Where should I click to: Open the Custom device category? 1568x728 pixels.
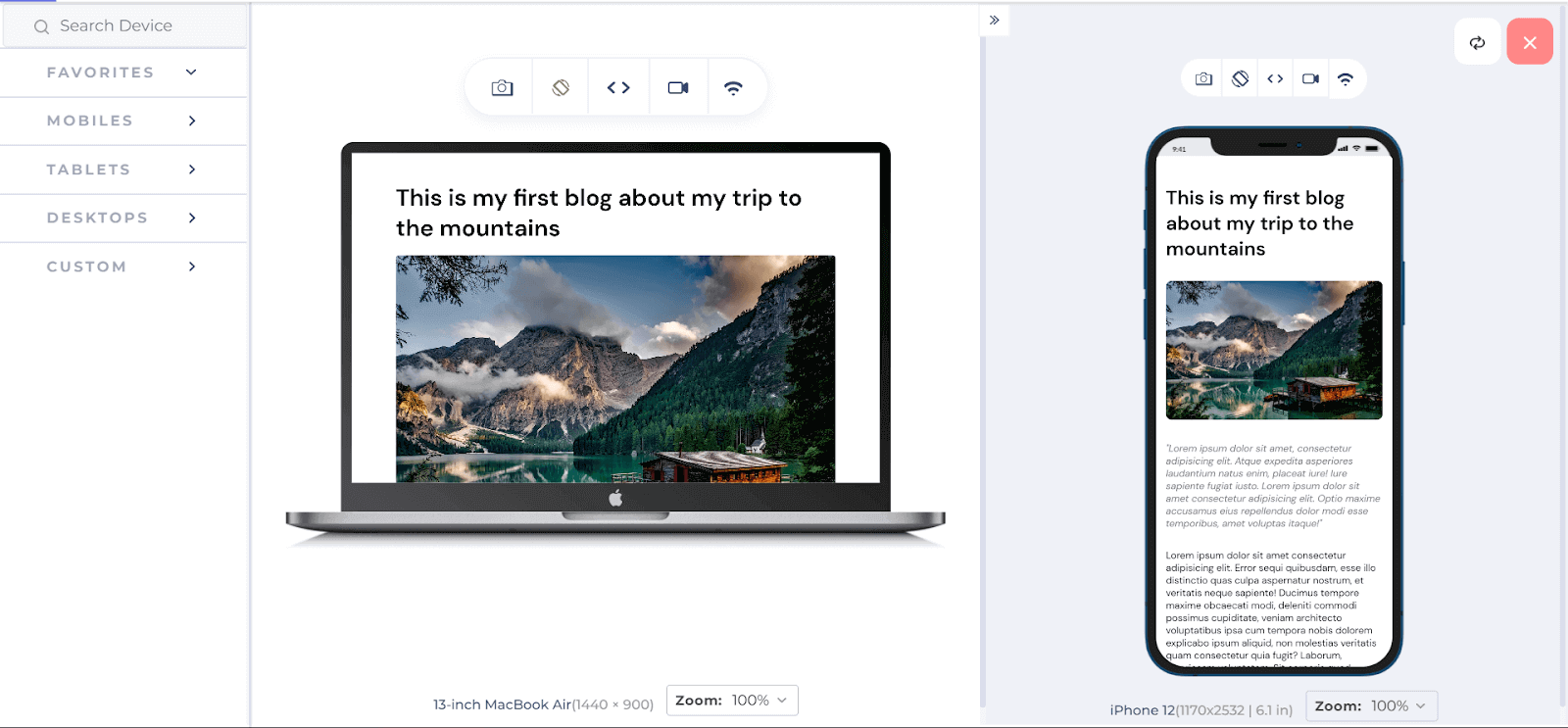pos(123,267)
